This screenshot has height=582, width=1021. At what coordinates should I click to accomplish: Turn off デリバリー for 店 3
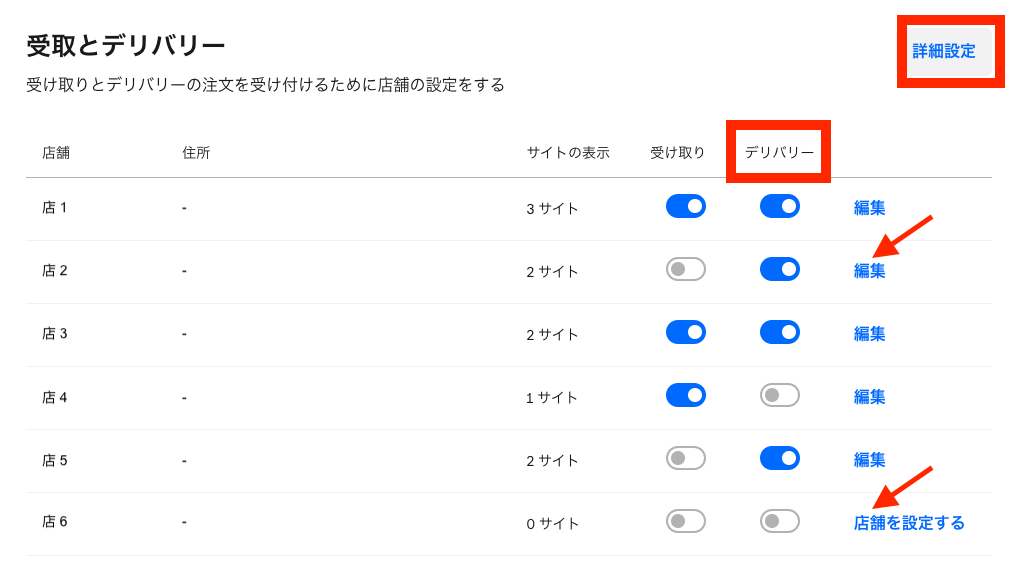[779, 333]
